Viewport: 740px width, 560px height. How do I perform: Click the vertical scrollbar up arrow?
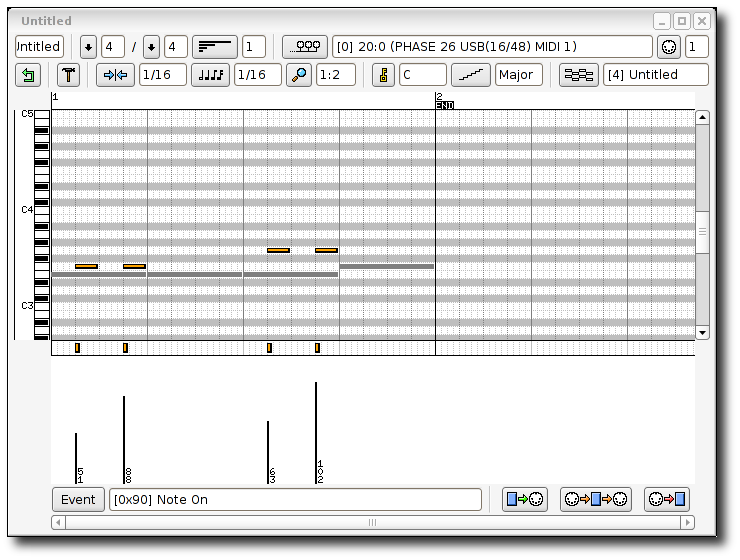click(702, 117)
